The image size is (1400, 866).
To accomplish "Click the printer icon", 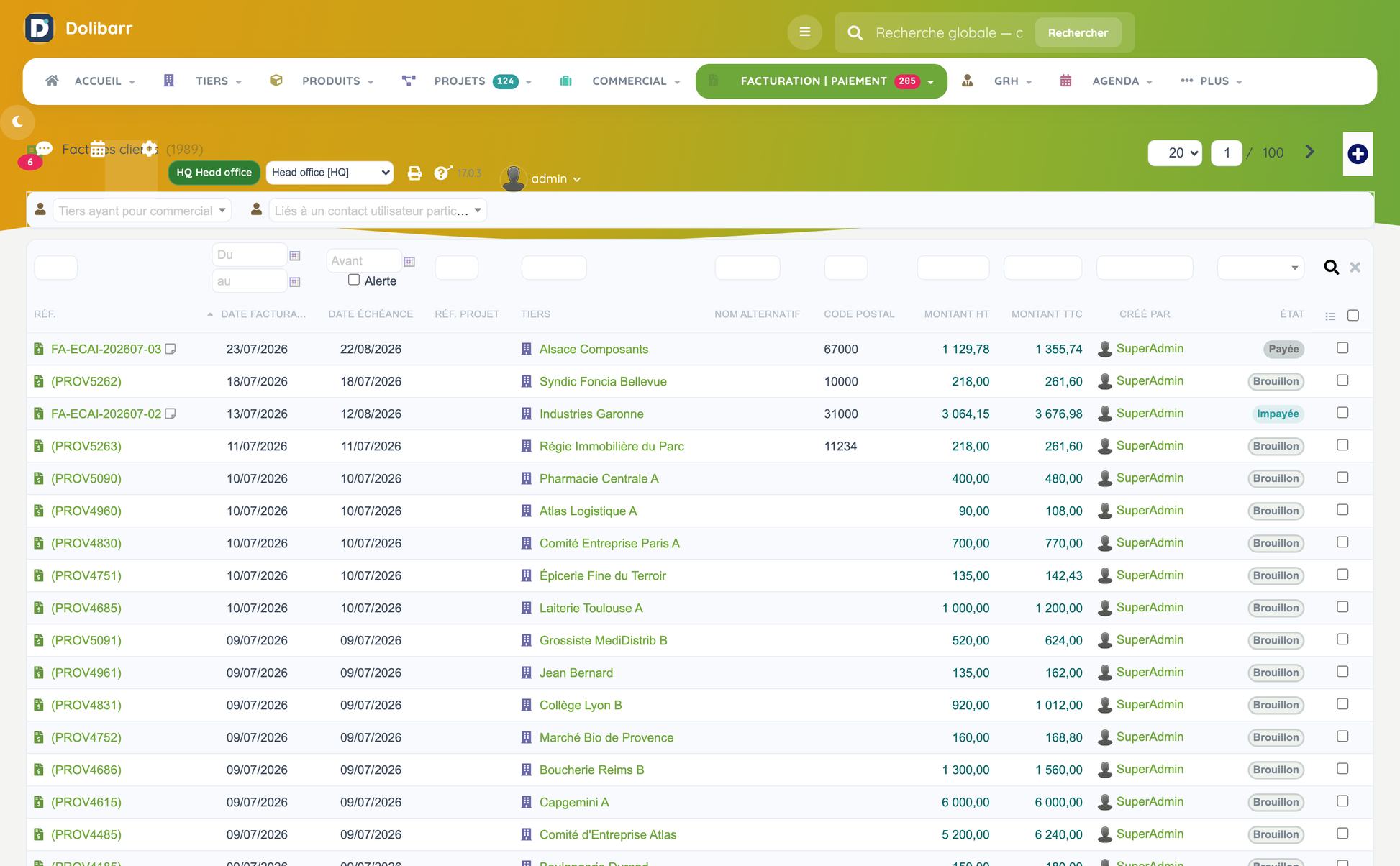I will click(x=414, y=173).
